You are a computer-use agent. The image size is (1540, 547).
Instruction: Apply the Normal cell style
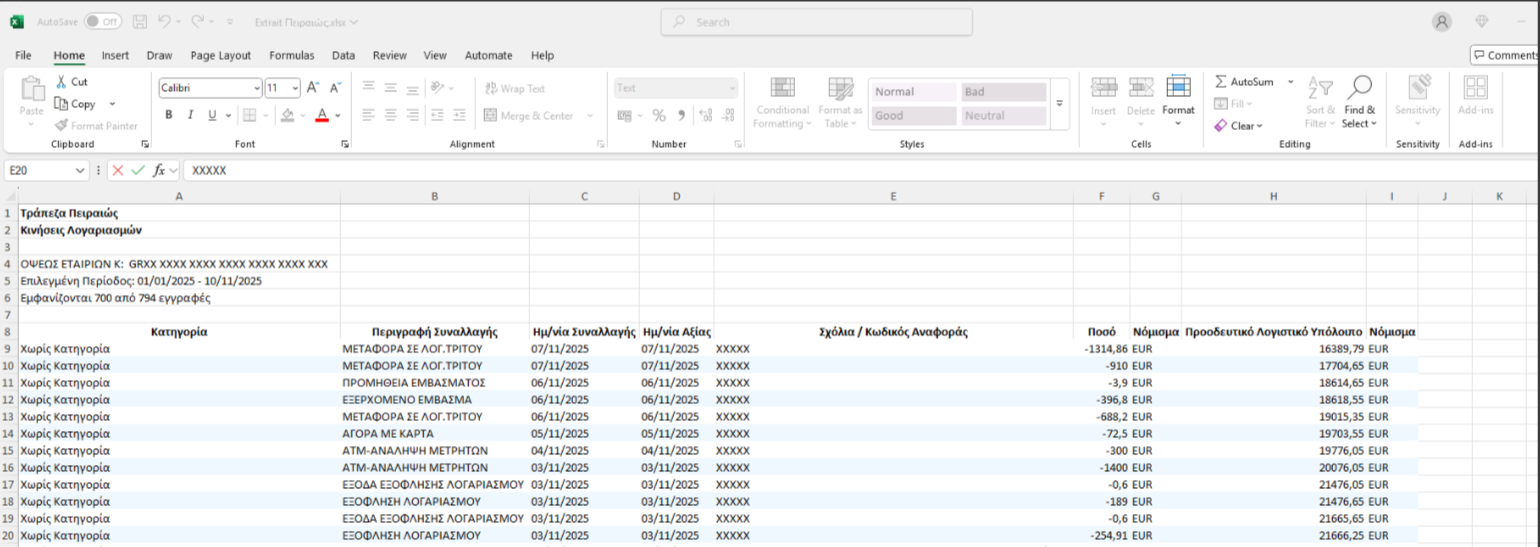click(912, 92)
